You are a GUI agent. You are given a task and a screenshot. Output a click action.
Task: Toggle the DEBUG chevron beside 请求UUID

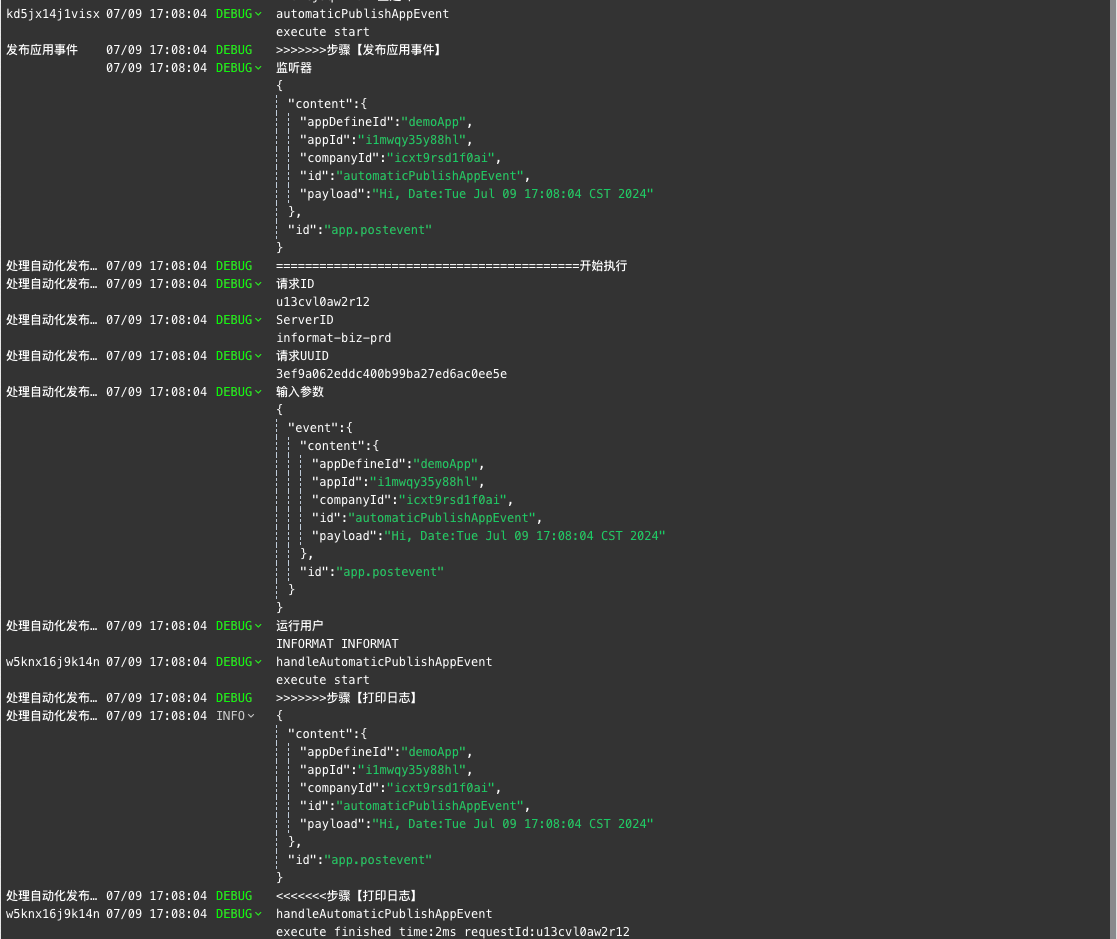[x=259, y=356]
